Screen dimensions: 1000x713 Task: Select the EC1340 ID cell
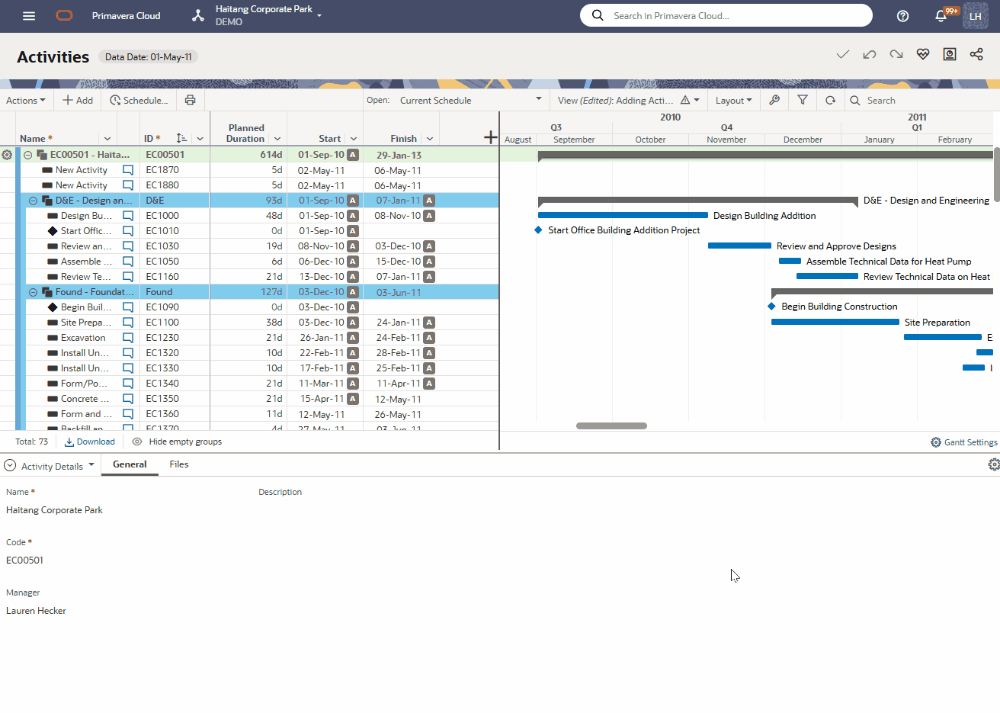(174, 384)
